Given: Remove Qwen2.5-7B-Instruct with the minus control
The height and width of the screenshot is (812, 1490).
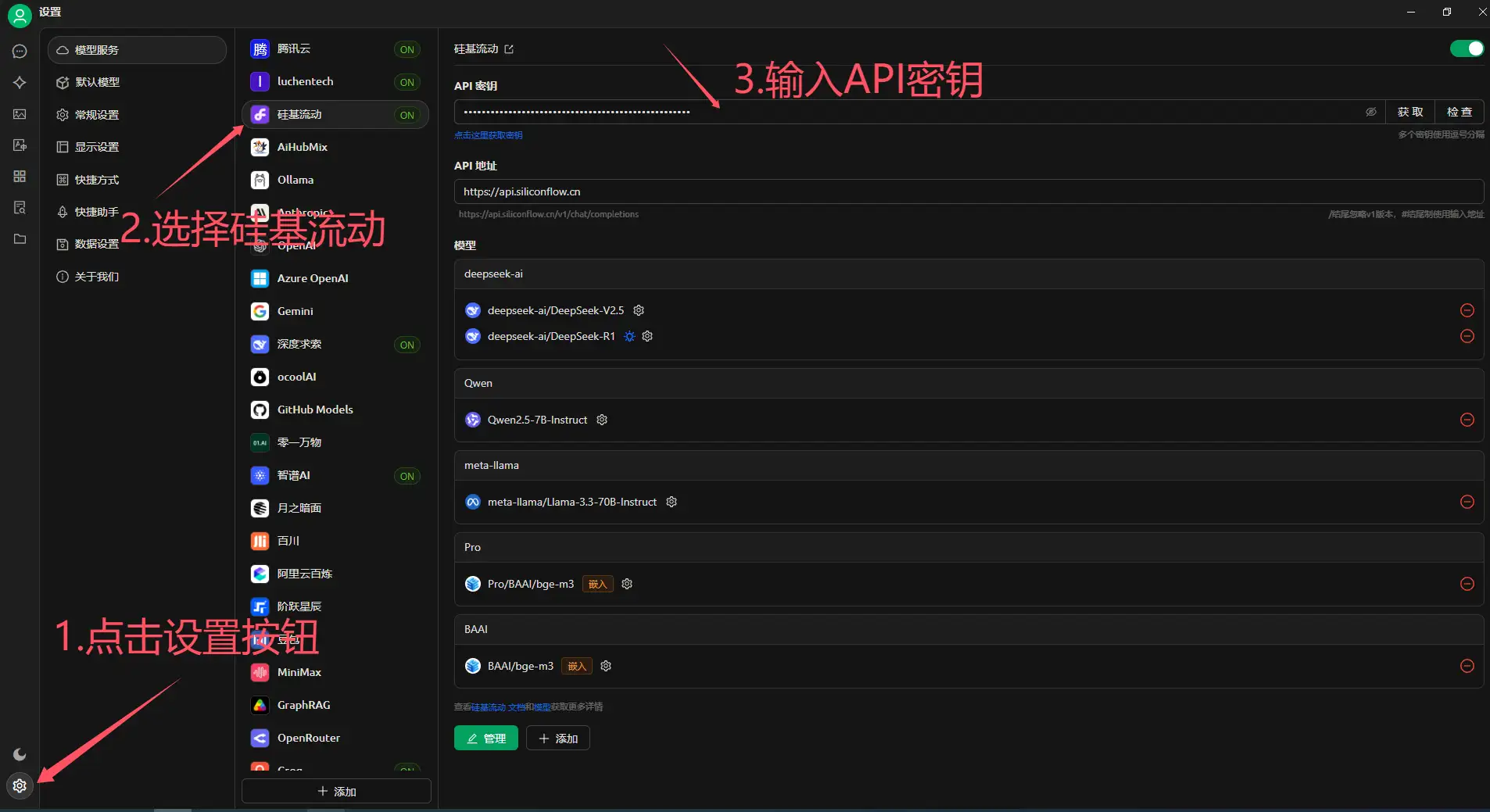Looking at the screenshot, I should [1467, 420].
